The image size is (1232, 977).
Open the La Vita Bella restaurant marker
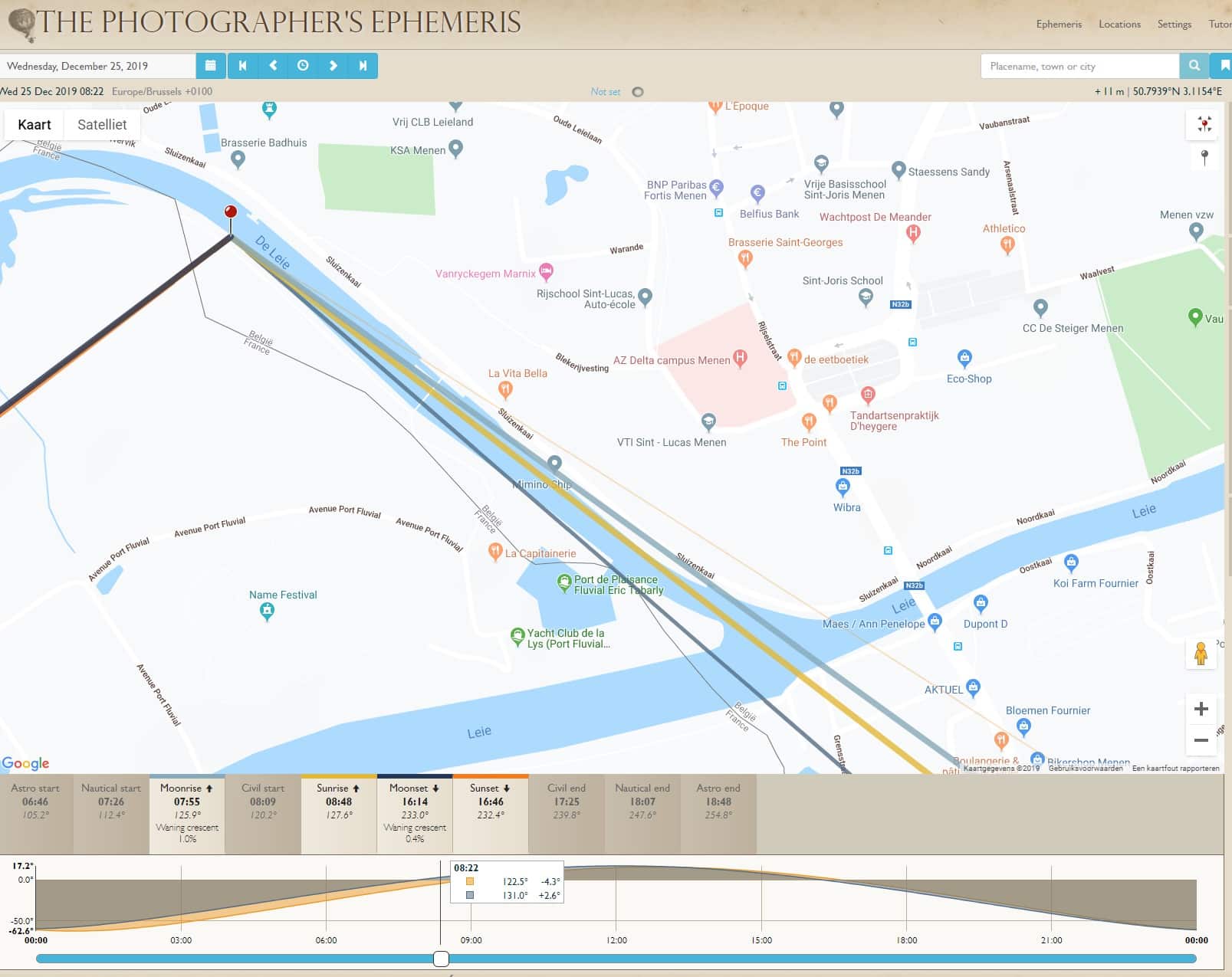point(505,390)
